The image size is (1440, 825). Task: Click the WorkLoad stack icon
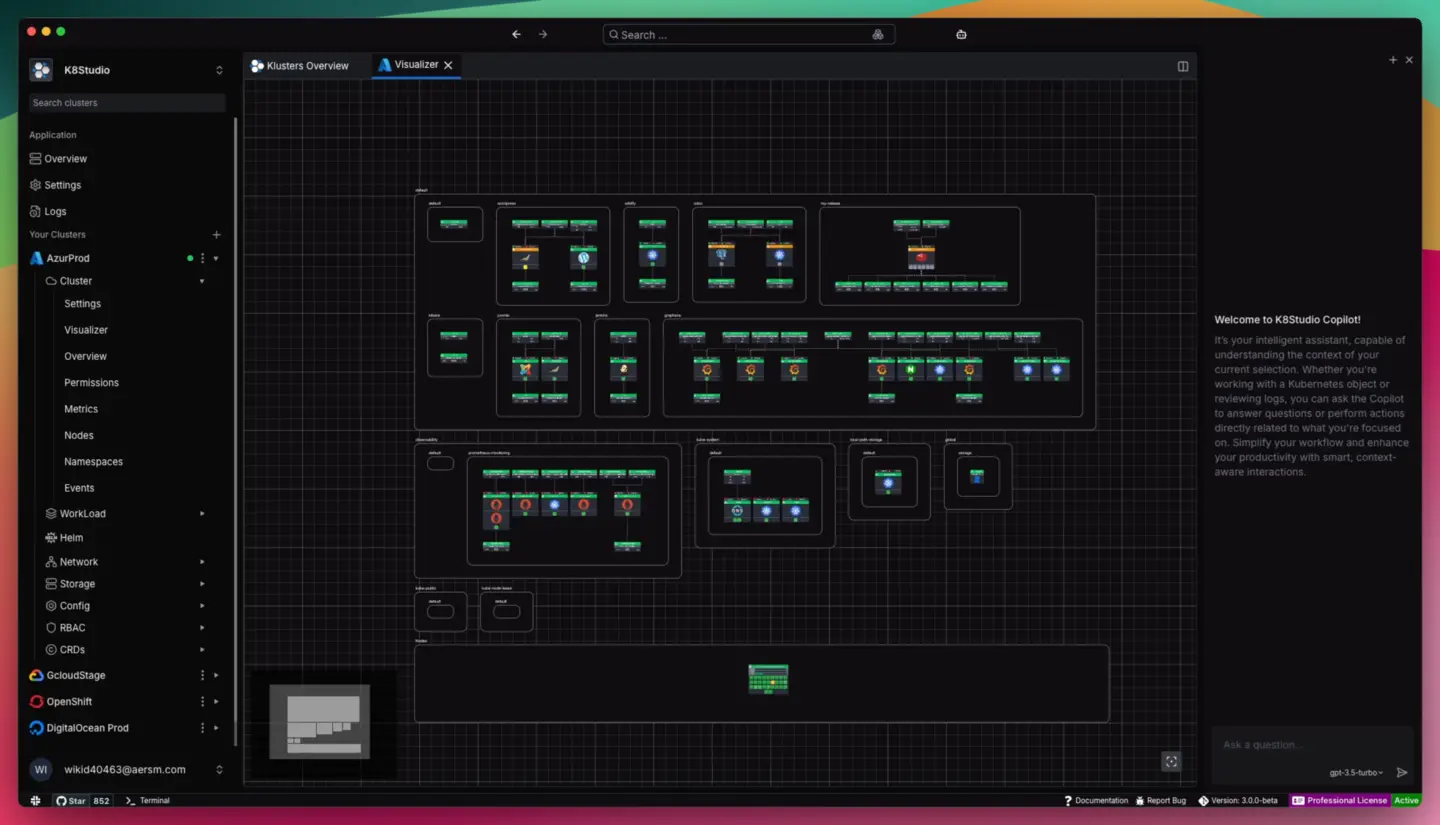coord(51,514)
